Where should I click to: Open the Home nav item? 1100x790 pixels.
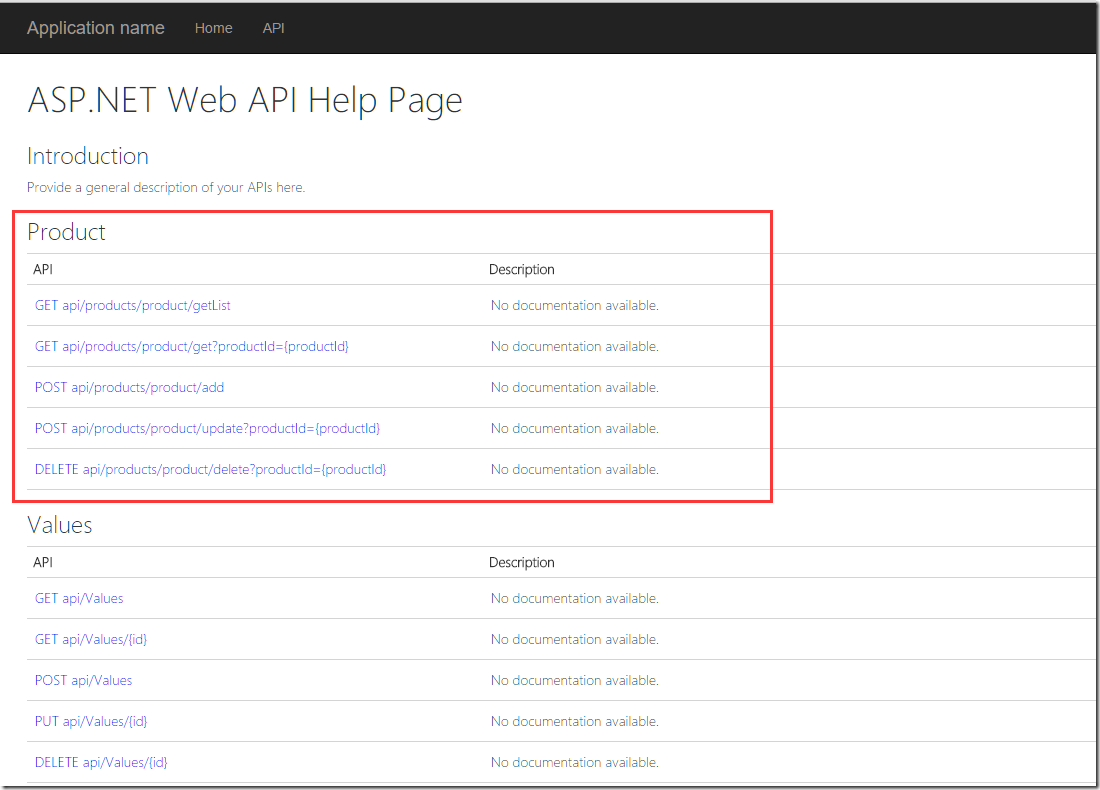click(x=213, y=28)
